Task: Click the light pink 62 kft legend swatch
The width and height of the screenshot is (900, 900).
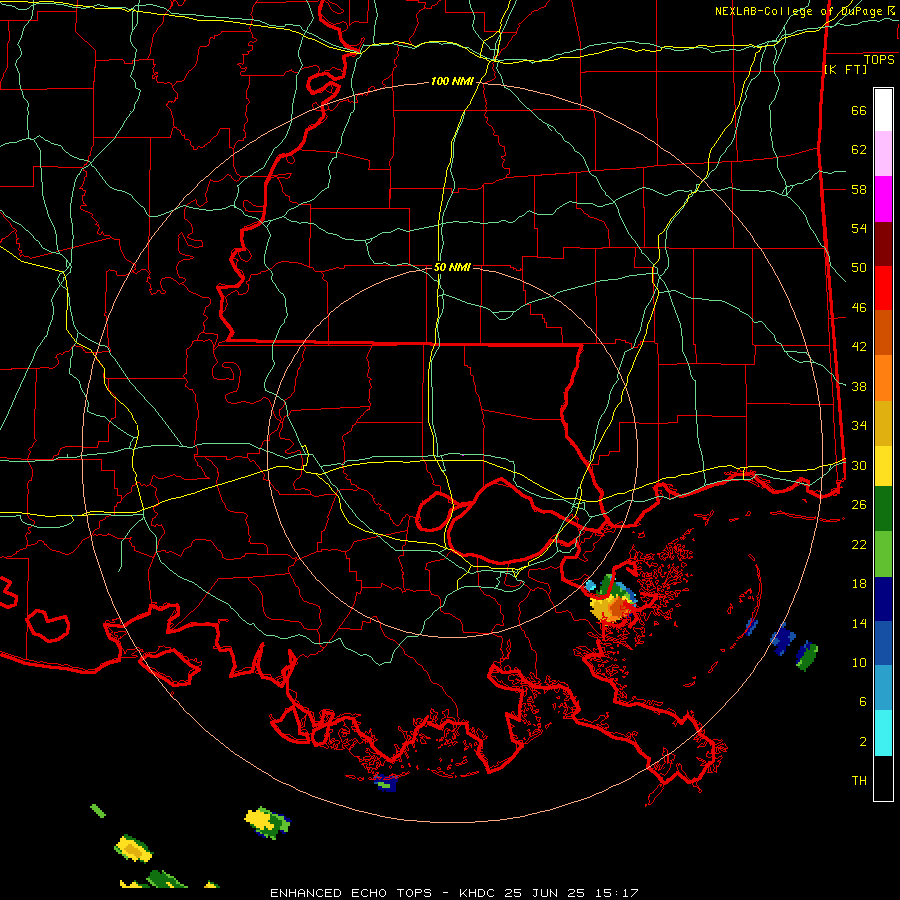Action: [x=883, y=154]
